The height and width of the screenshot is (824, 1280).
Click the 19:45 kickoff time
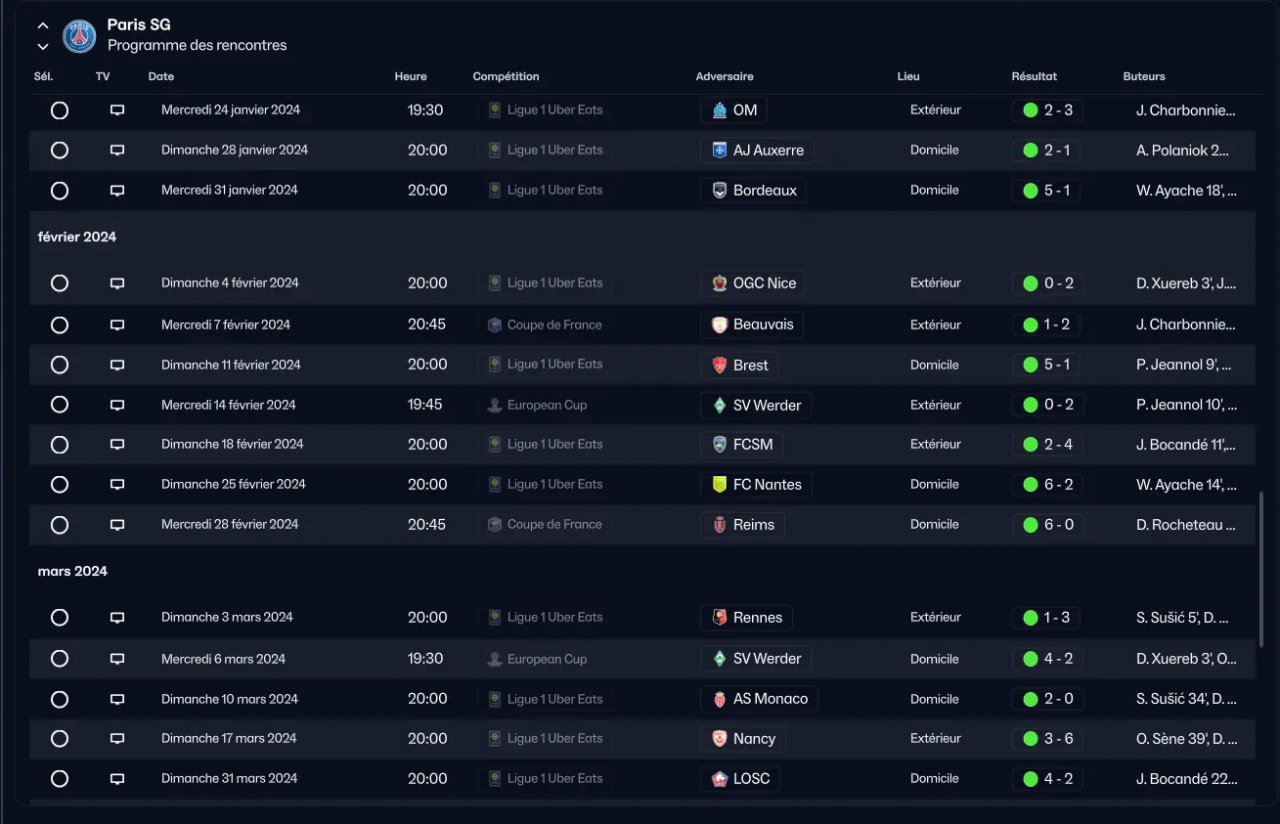click(x=427, y=405)
